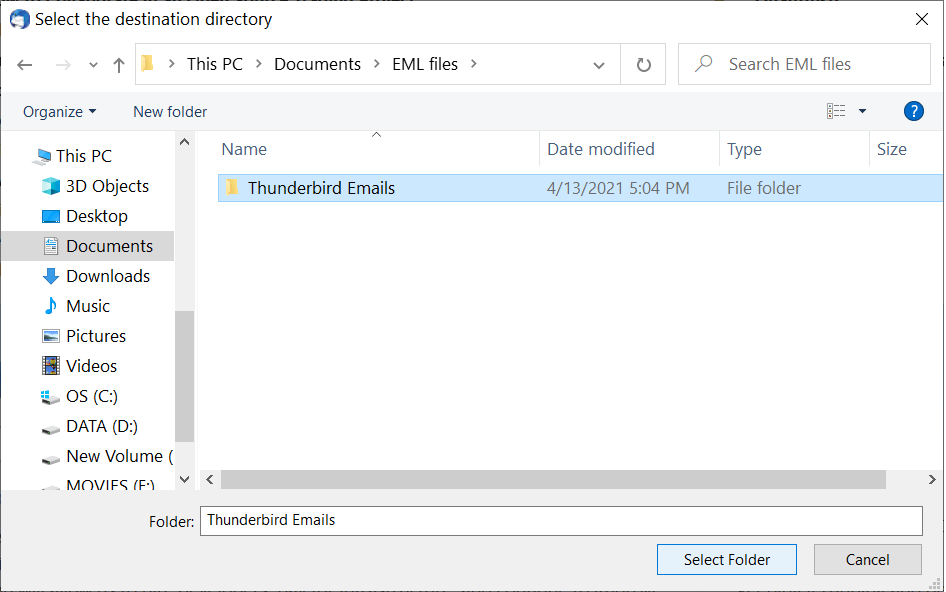Select Desktop in the navigation tree
The image size is (946, 592).
click(x=97, y=216)
